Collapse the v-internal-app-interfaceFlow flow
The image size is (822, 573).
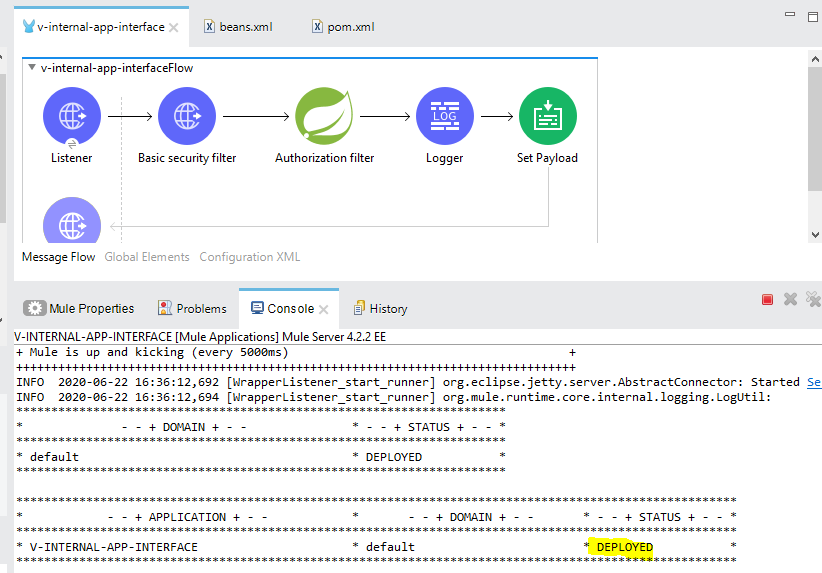(x=32, y=68)
